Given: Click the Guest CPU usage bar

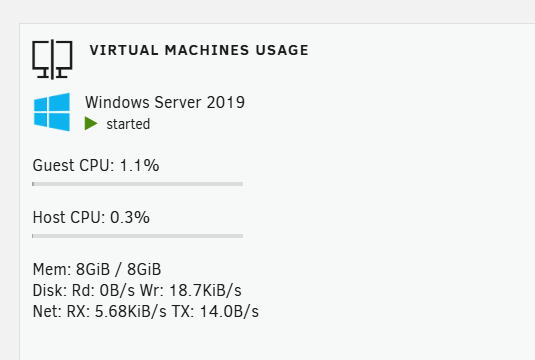Looking at the screenshot, I should 138,184.
